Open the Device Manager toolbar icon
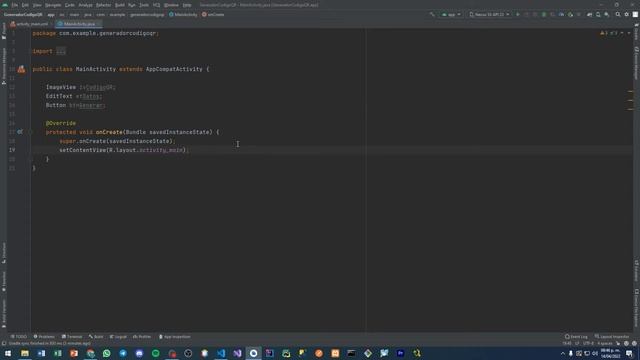The height and width of the screenshot is (360, 640). click(x=598, y=15)
